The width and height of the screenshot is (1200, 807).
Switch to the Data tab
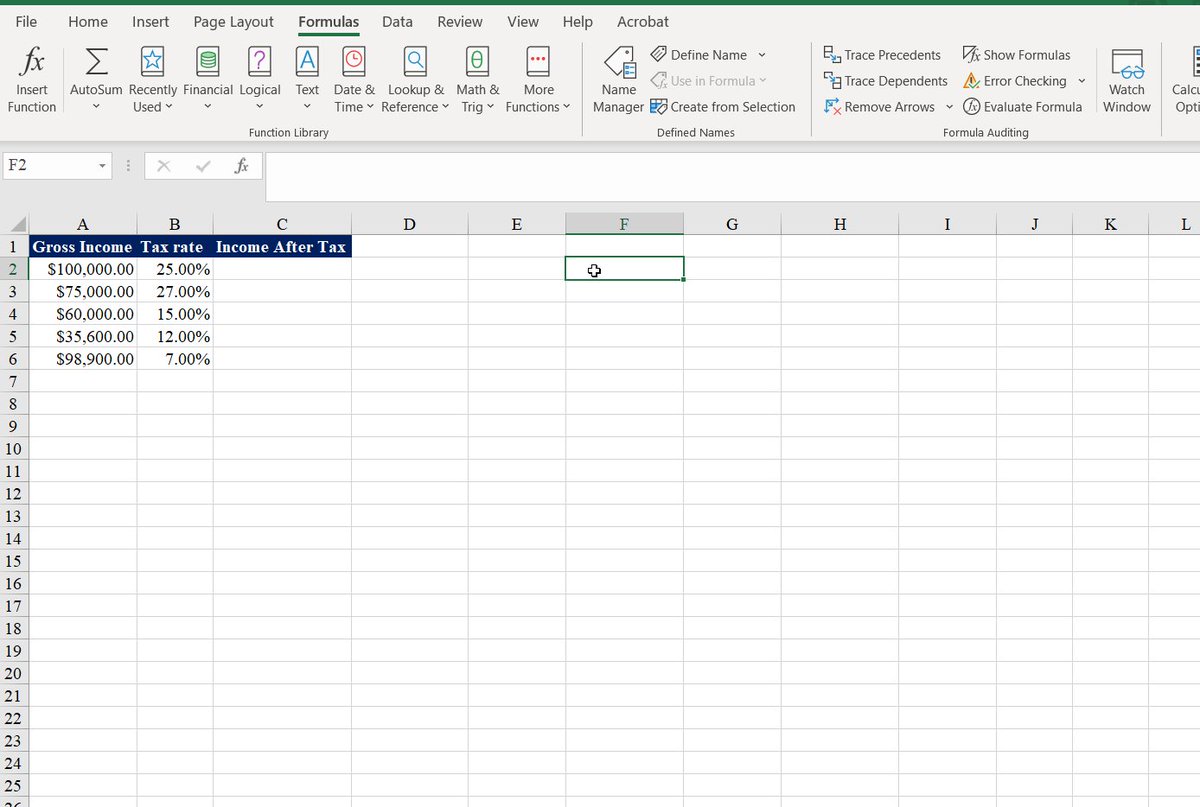(x=398, y=21)
